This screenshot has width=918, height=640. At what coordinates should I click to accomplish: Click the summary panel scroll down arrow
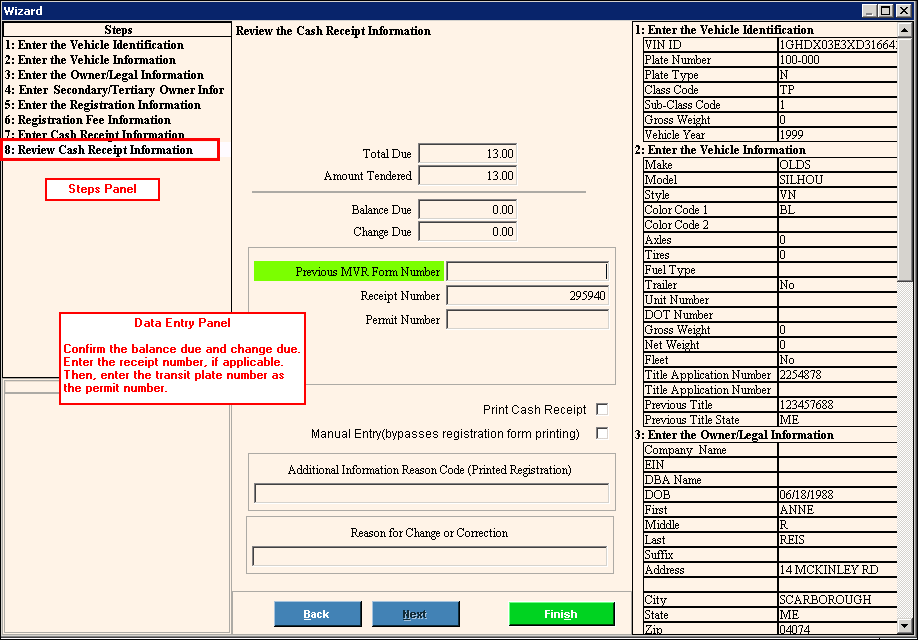coord(905,626)
